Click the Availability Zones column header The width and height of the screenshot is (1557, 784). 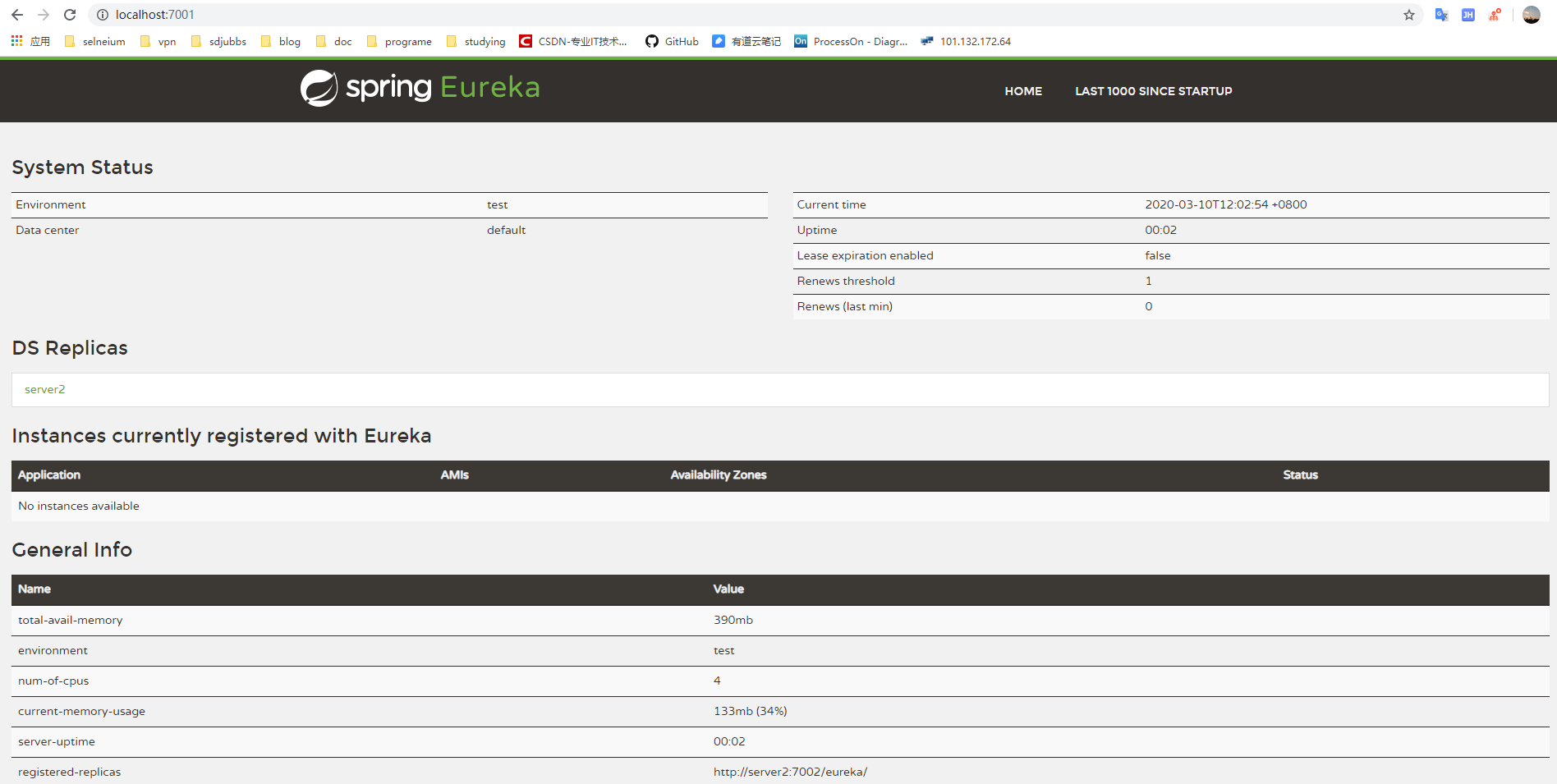(719, 475)
